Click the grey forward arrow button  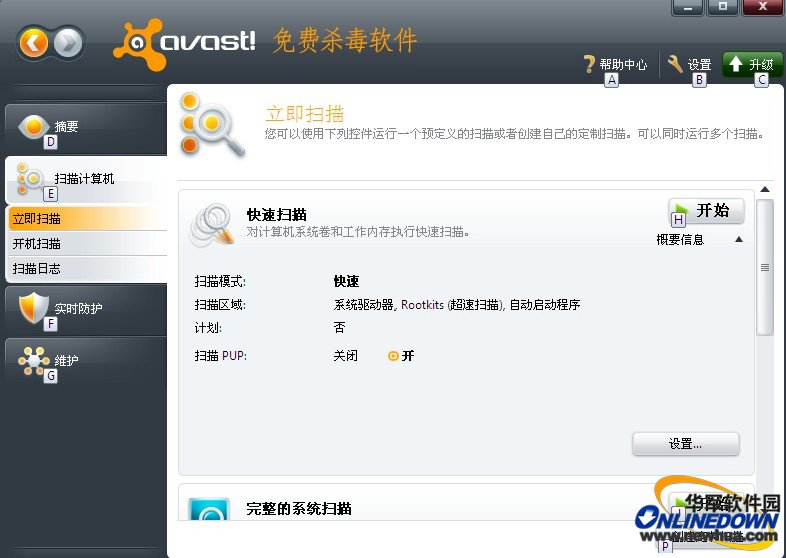pyautogui.click(x=68, y=43)
